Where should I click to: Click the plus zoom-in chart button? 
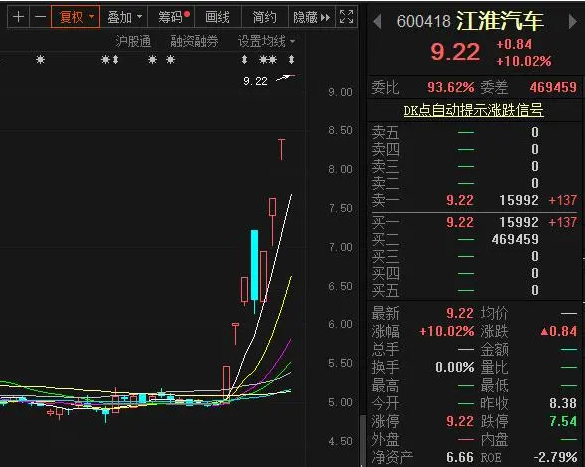(x=18, y=17)
